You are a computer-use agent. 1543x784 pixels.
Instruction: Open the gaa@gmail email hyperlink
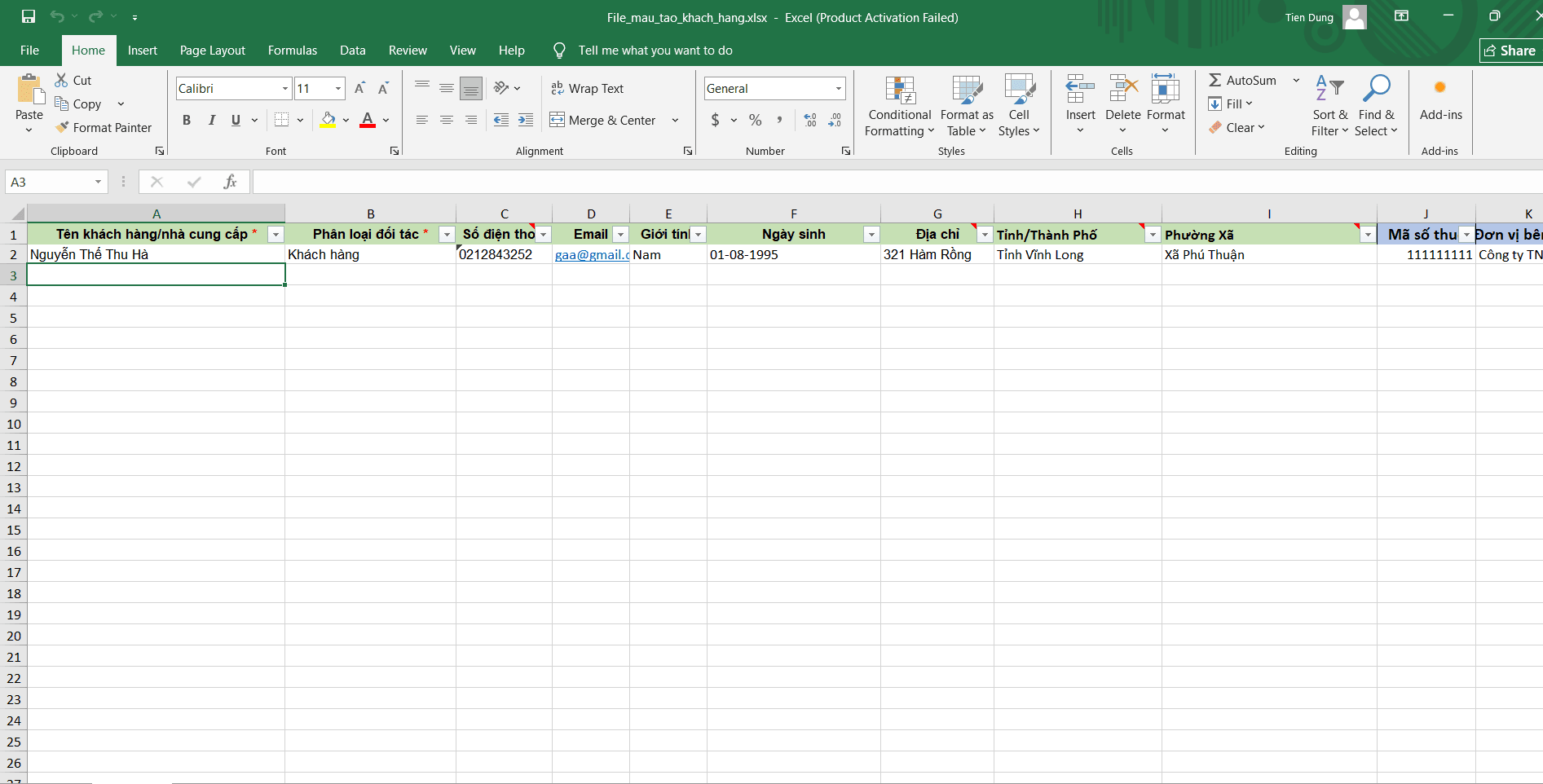592,255
